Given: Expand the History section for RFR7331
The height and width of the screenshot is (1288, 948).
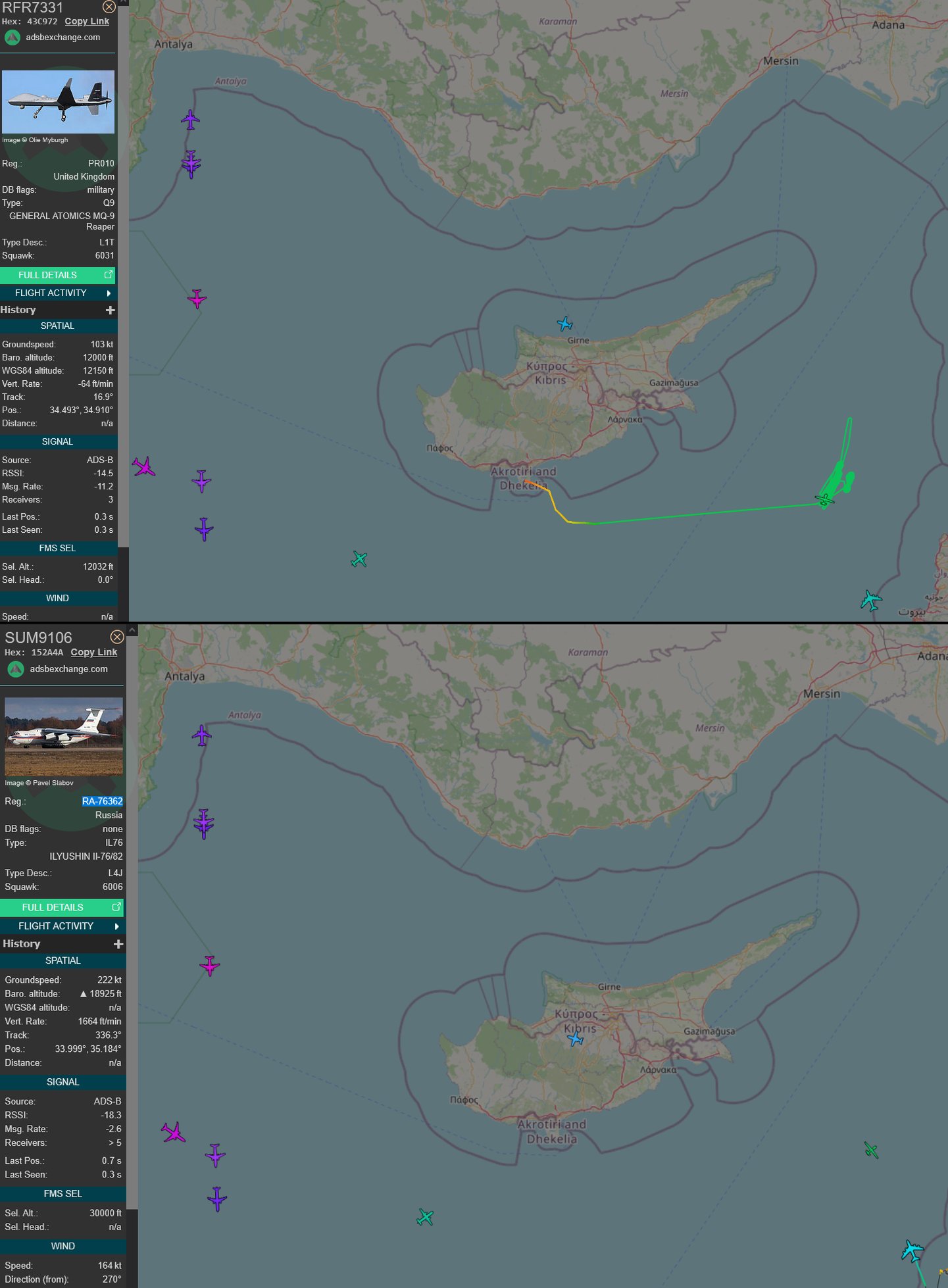Looking at the screenshot, I should click(110, 310).
